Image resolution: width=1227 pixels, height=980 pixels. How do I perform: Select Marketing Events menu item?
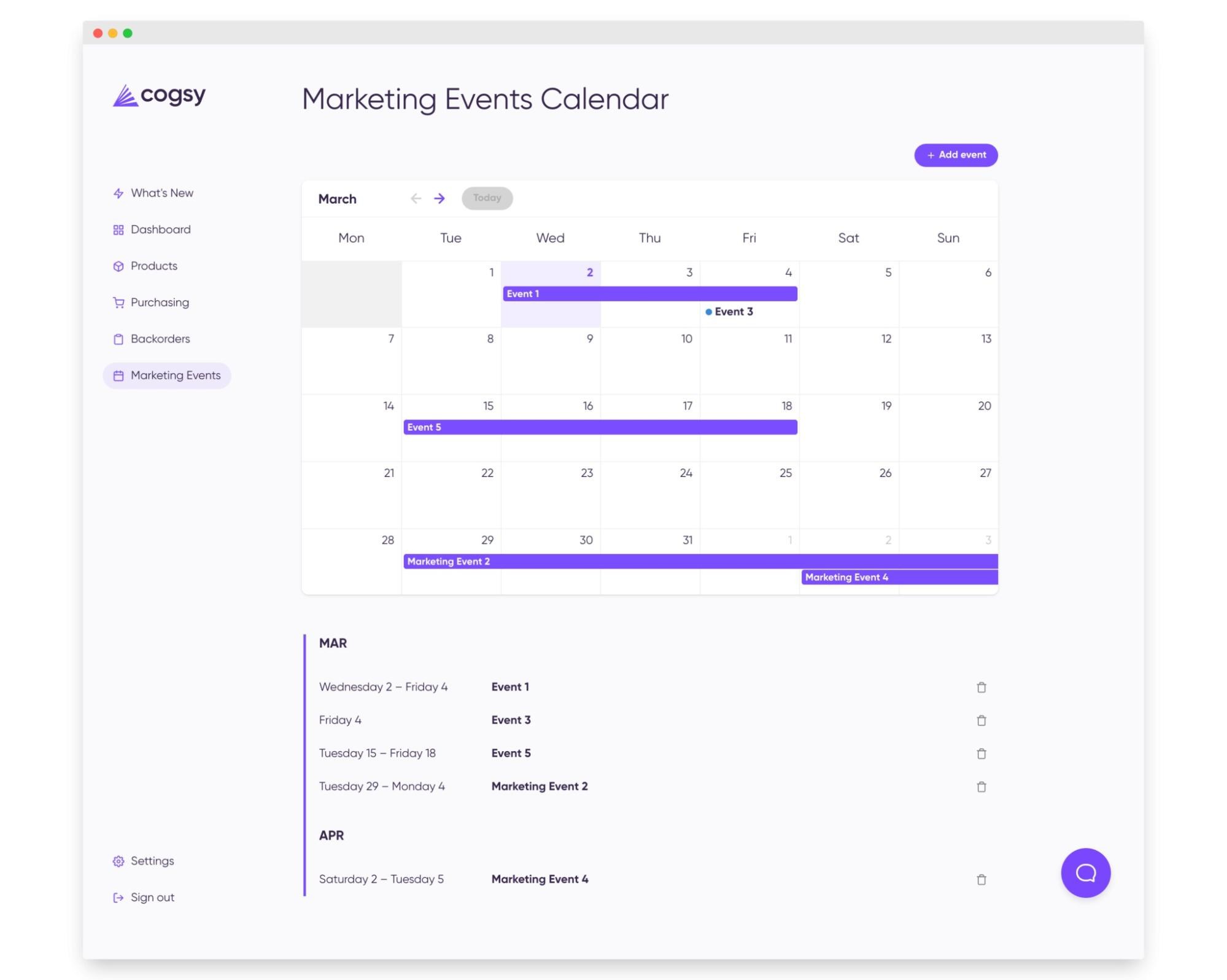coord(167,376)
